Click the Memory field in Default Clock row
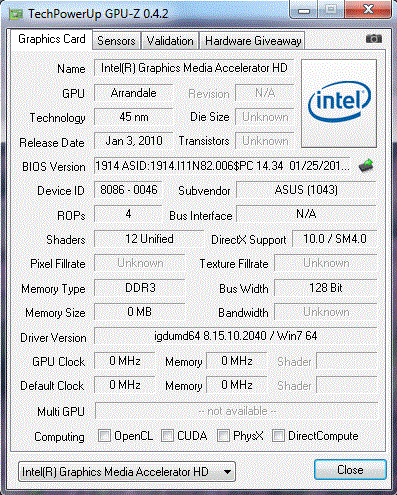397x495 pixels. coord(237,385)
